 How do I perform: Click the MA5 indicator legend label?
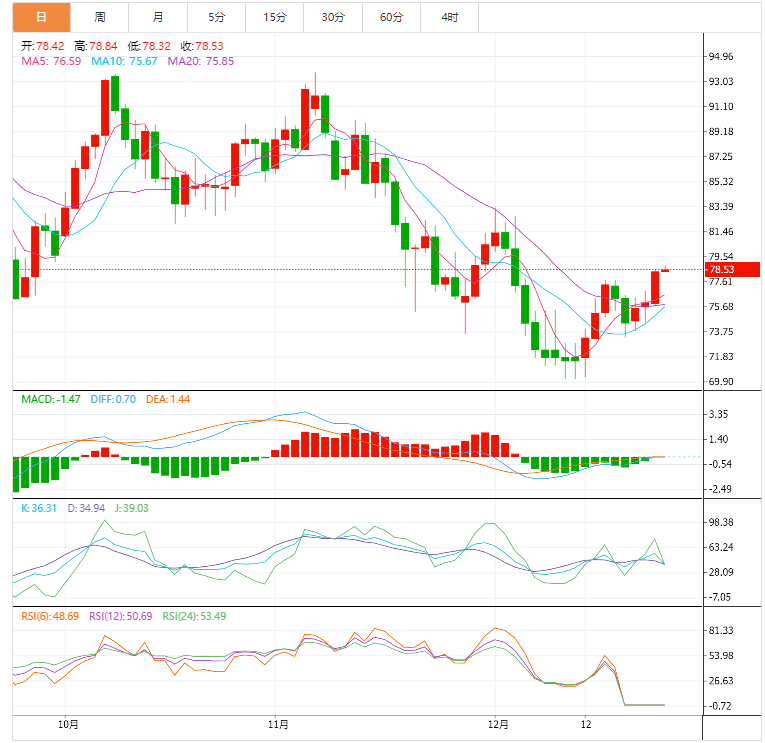coord(50,61)
